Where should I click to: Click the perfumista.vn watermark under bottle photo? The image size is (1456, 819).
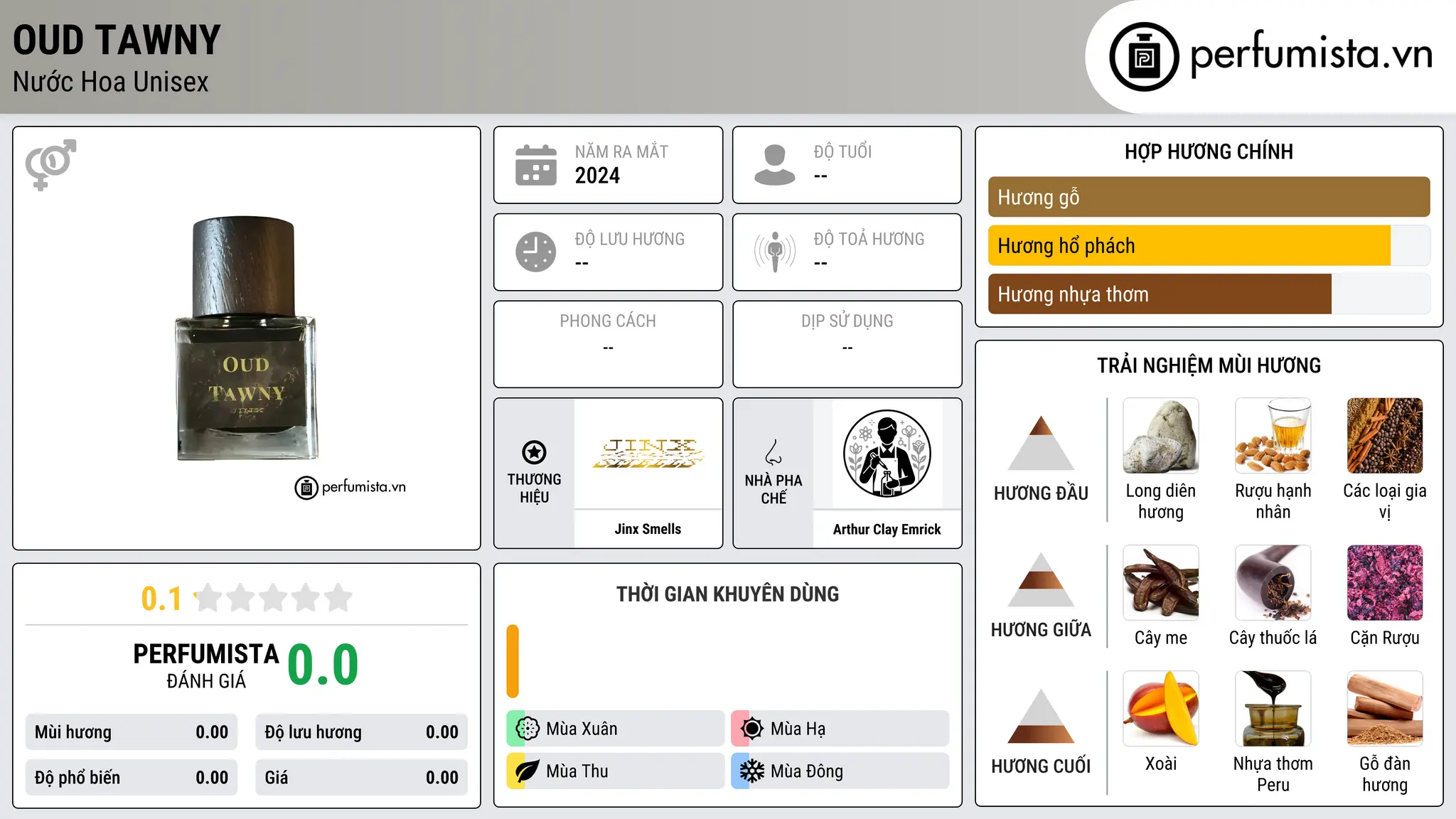point(350,487)
